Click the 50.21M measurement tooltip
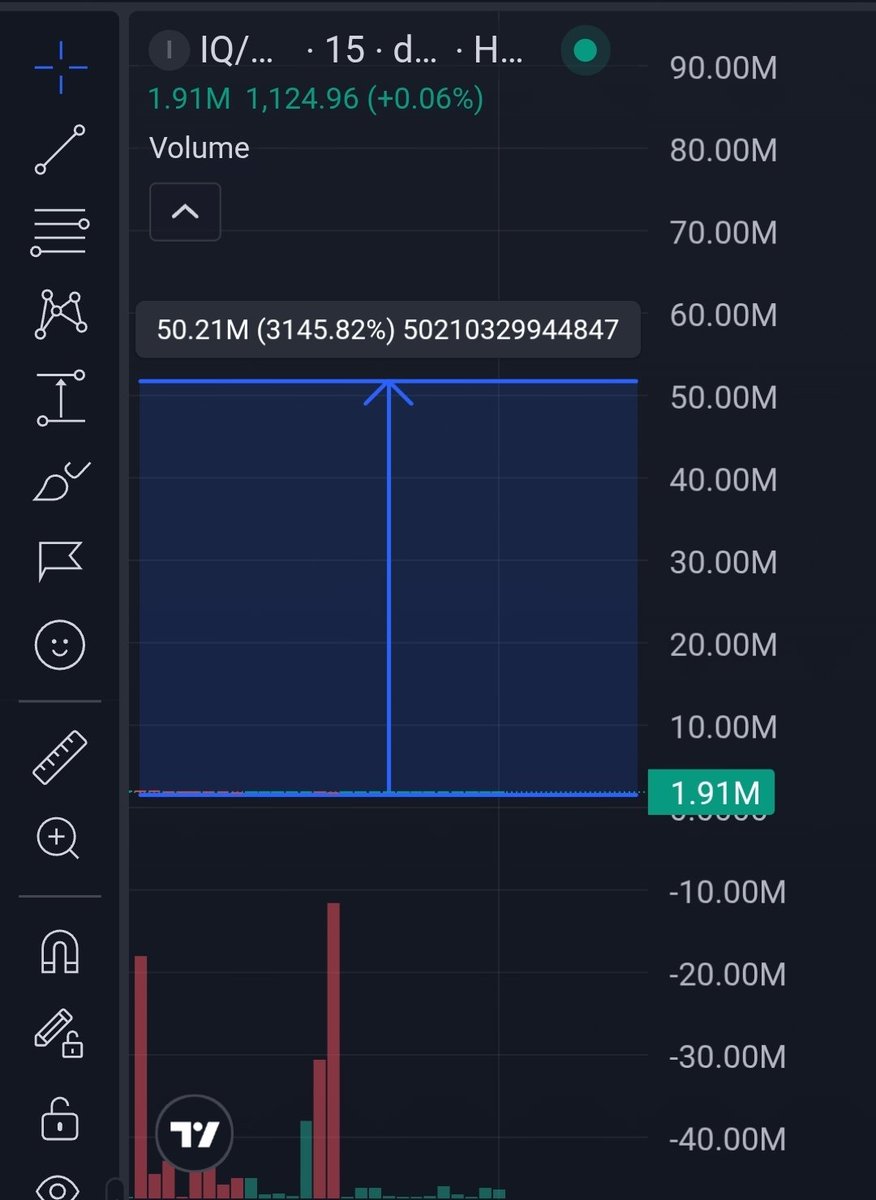Image resolution: width=876 pixels, height=1200 pixels. pyautogui.click(x=388, y=330)
